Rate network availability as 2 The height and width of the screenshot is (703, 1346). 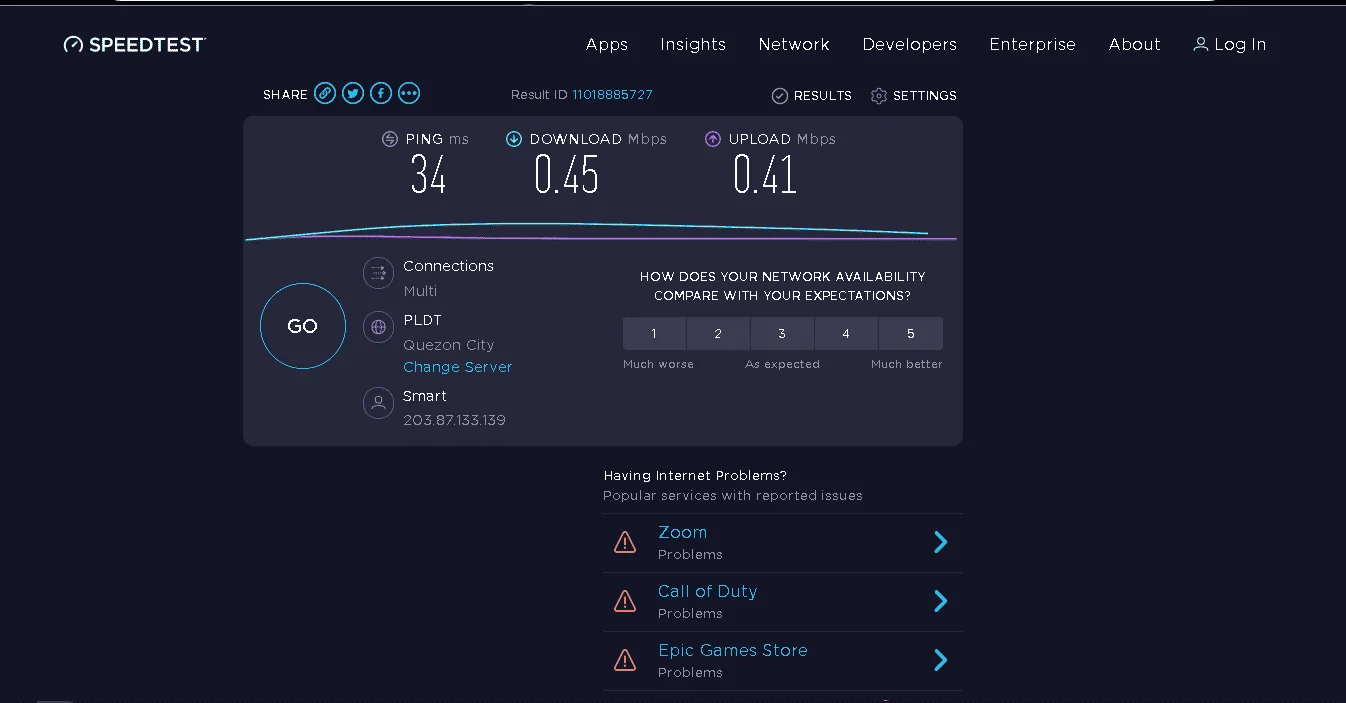point(718,334)
